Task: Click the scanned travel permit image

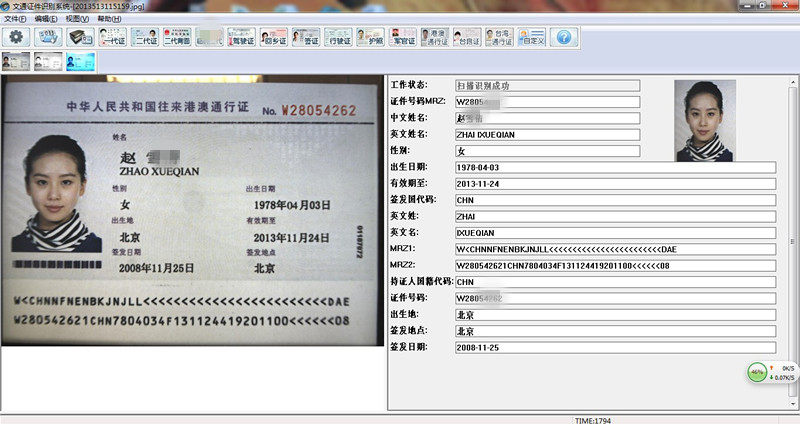Action: pos(192,211)
